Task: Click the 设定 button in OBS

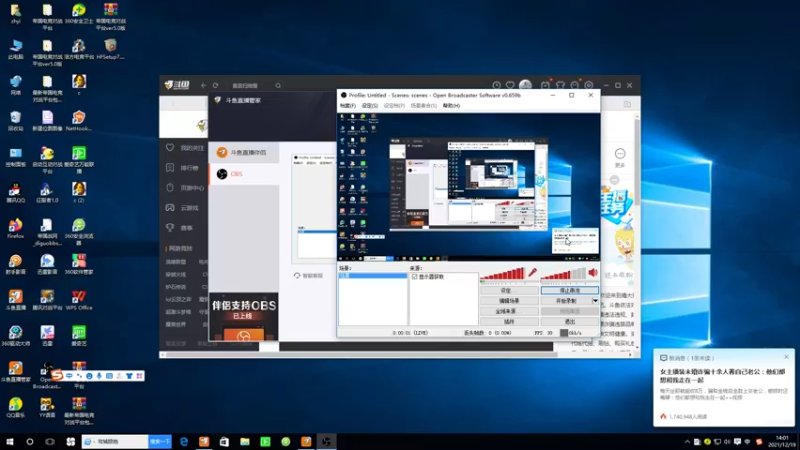Action: [509, 290]
